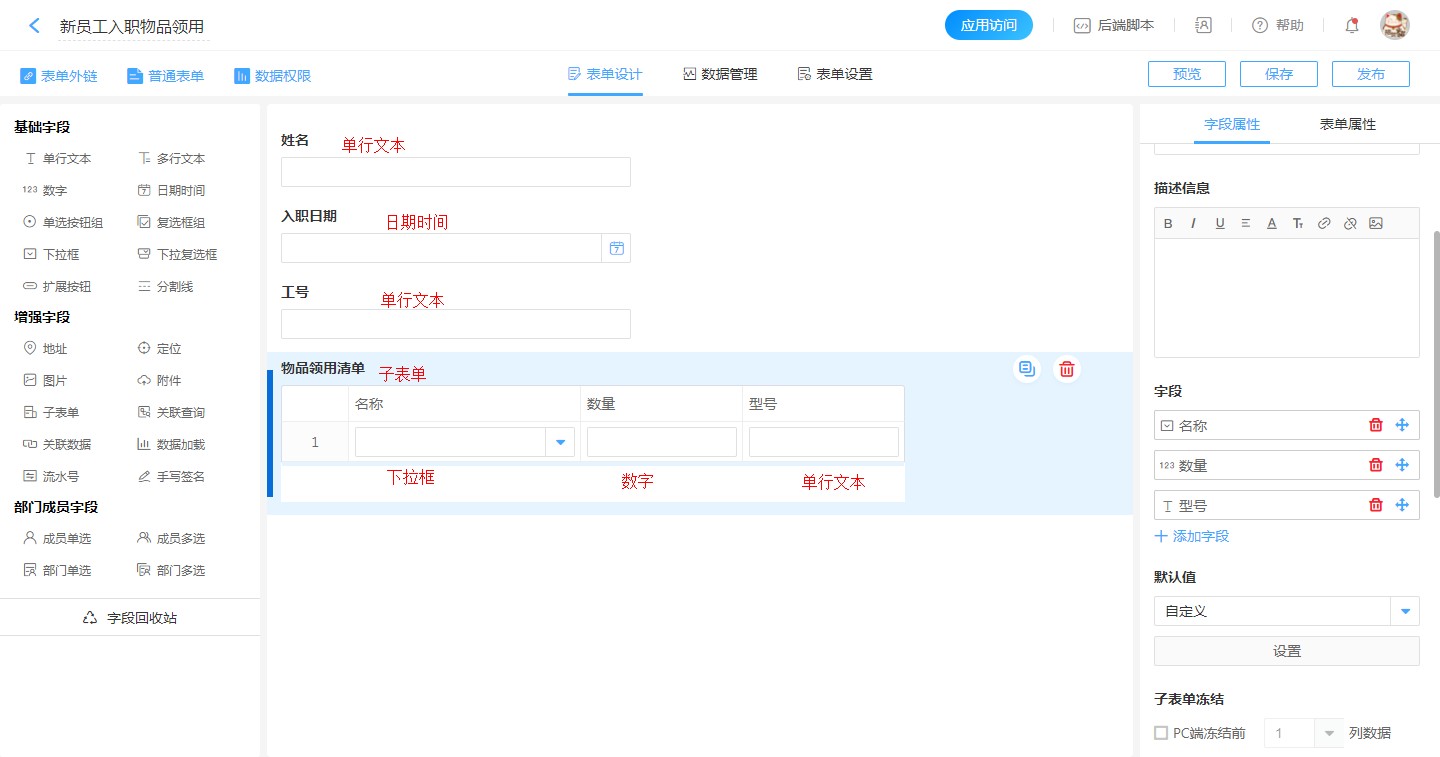Go to 数据管理 tab
Viewport: 1440px width, 757px height.
point(720,74)
